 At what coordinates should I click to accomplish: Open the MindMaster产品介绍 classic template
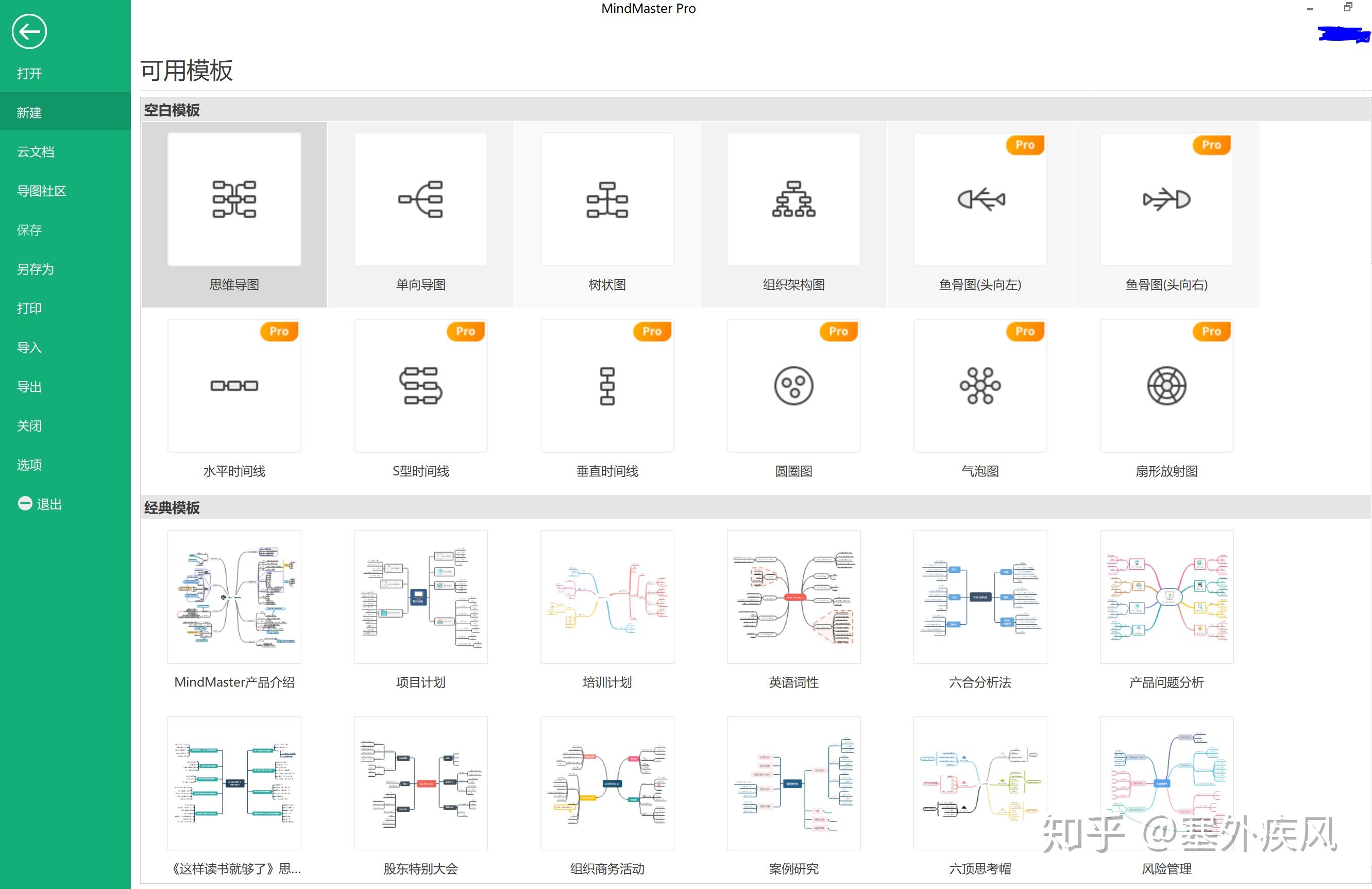coord(234,597)
